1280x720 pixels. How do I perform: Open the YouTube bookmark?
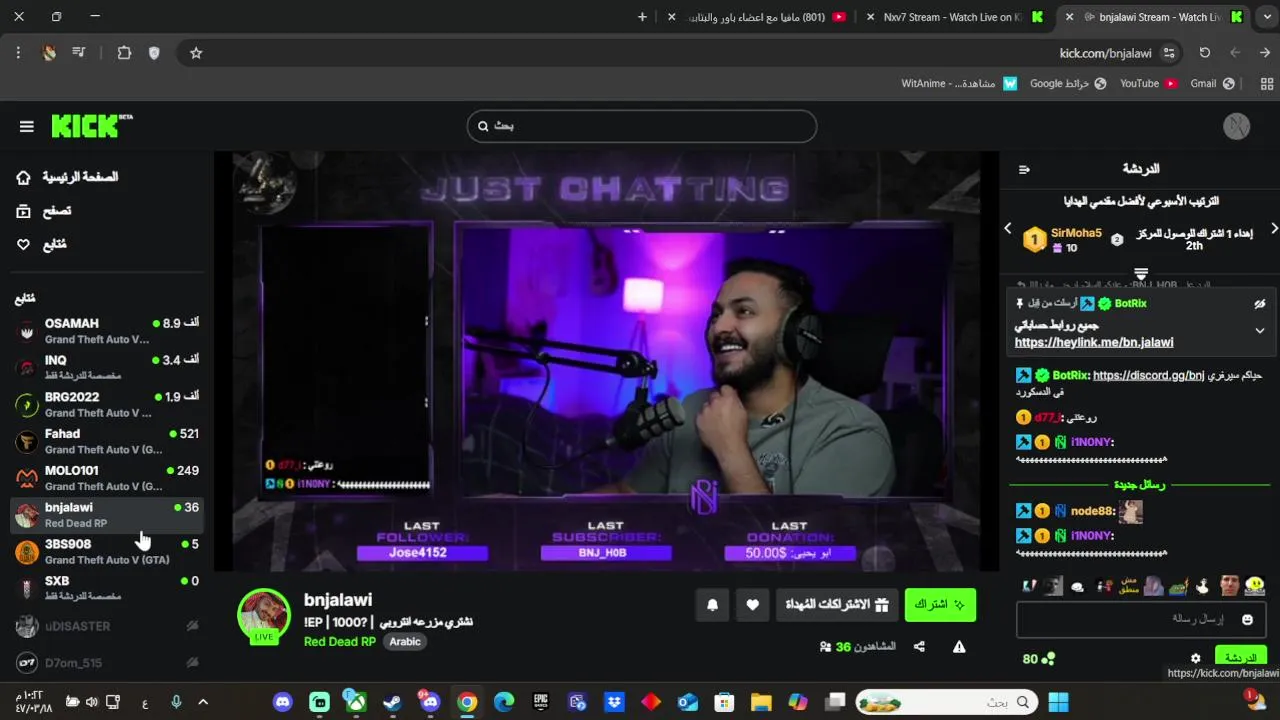[1148, 84]
